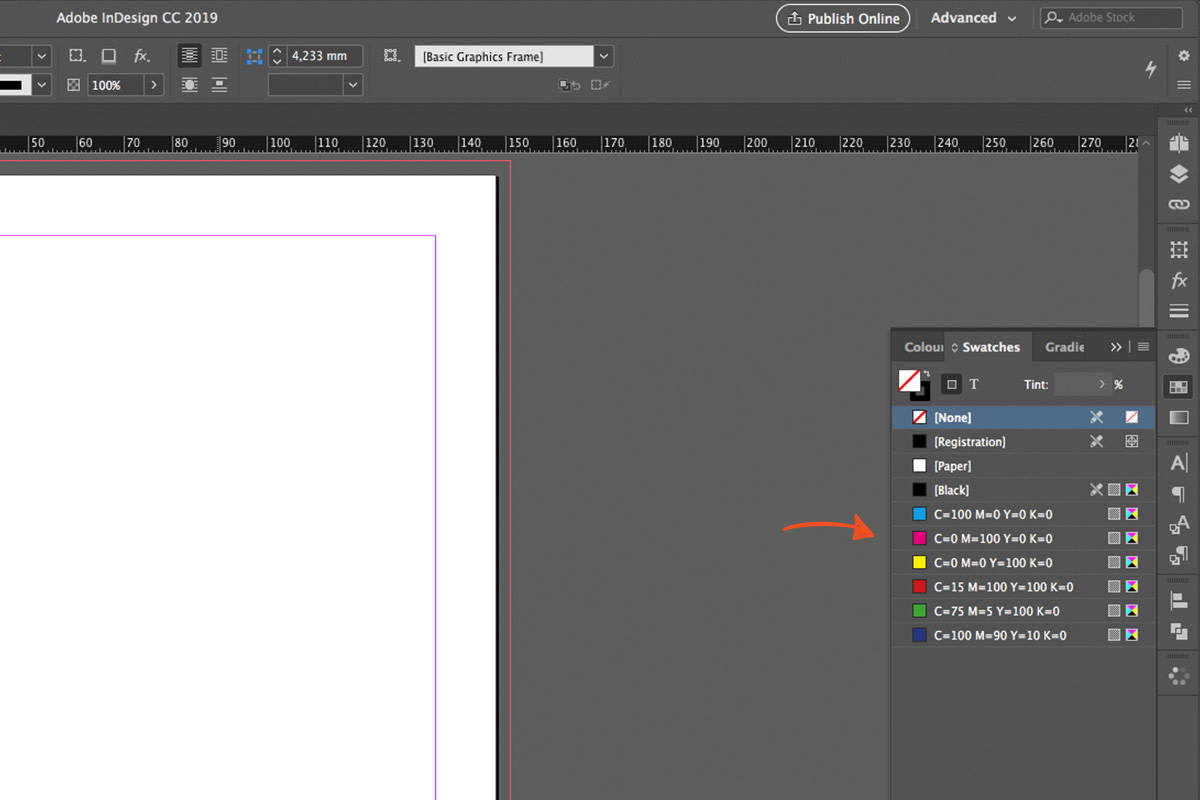Select the [None] swatch
Screen dimensions: 1200x800
point(1023,417)
